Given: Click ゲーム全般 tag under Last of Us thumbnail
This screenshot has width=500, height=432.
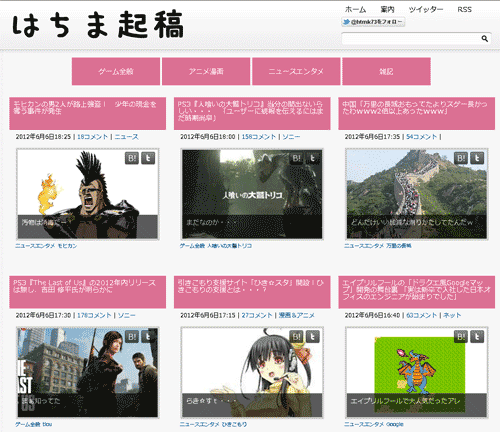Looking at the screenshot, I should coord(28,424).
